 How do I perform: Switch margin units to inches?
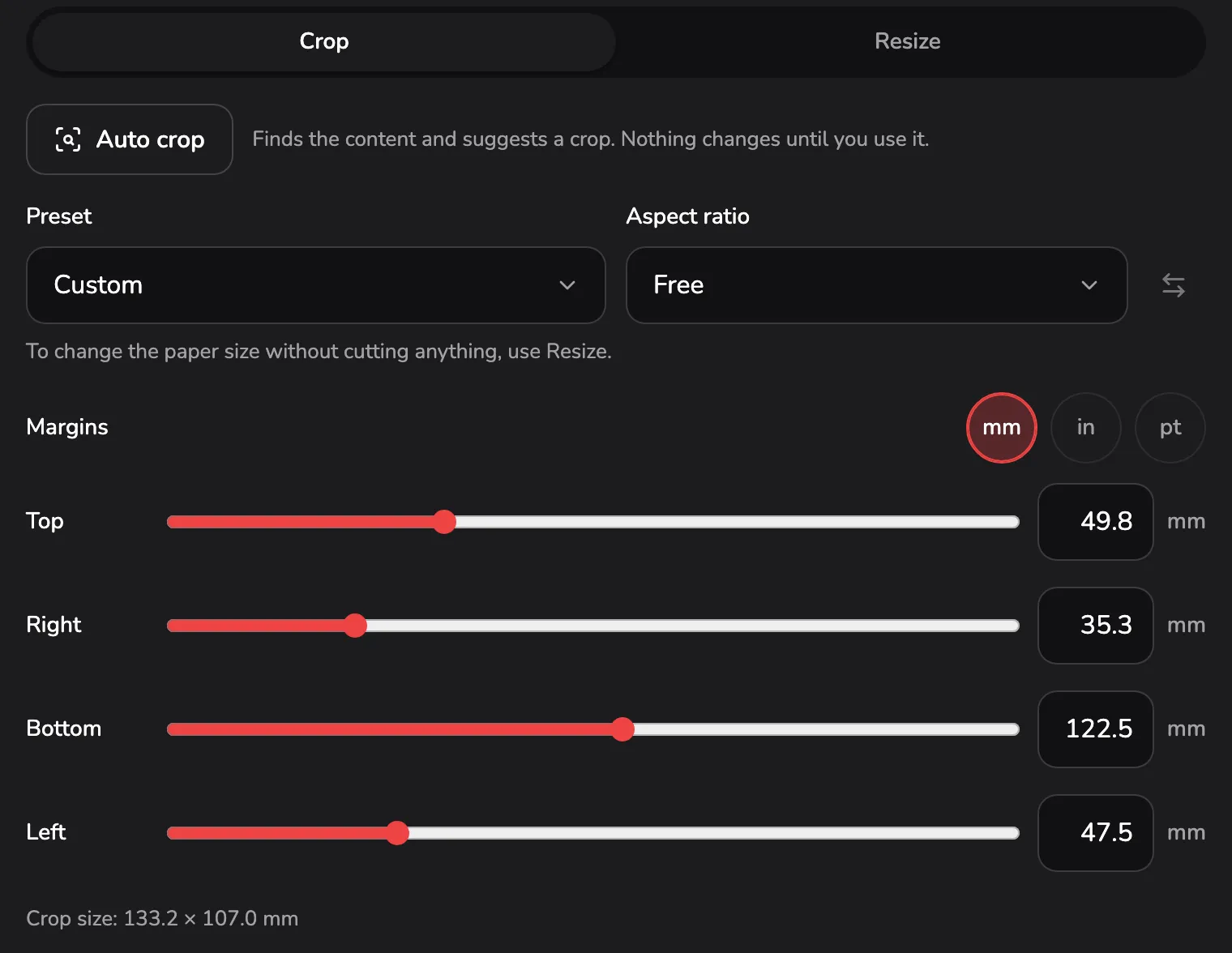(1086, 428)
